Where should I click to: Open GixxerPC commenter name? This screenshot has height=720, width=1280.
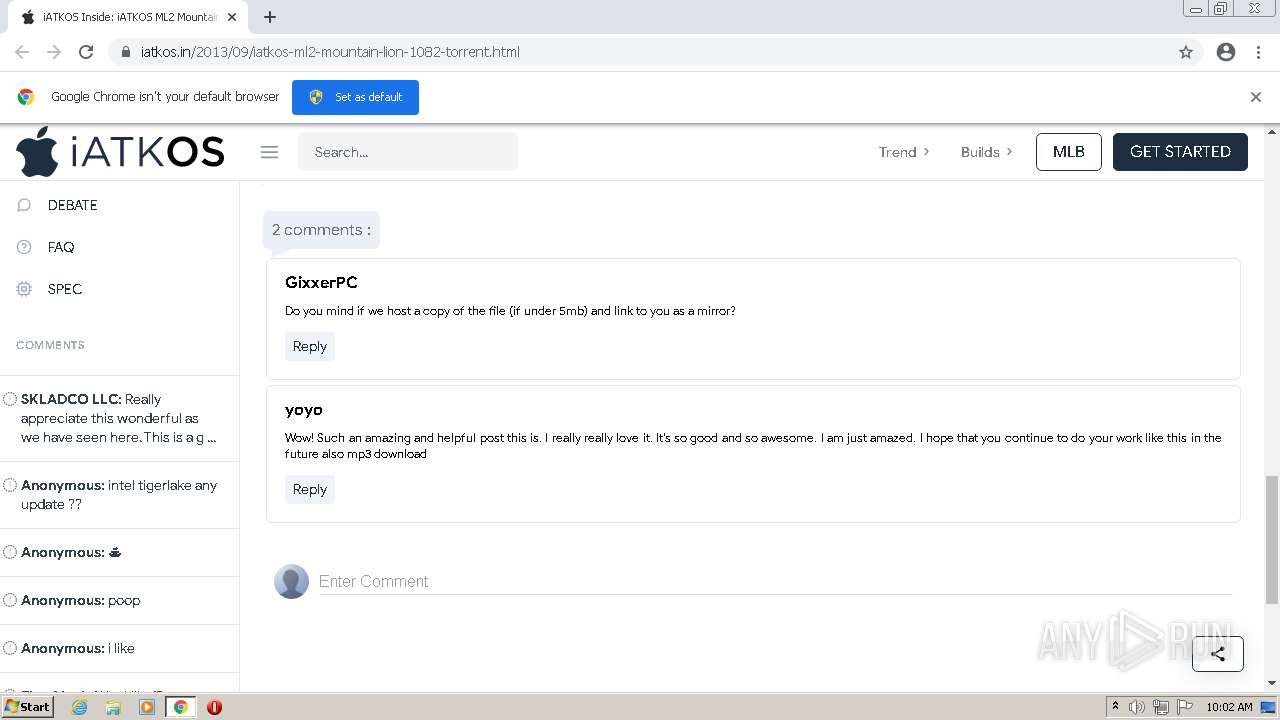click(321, 283)
